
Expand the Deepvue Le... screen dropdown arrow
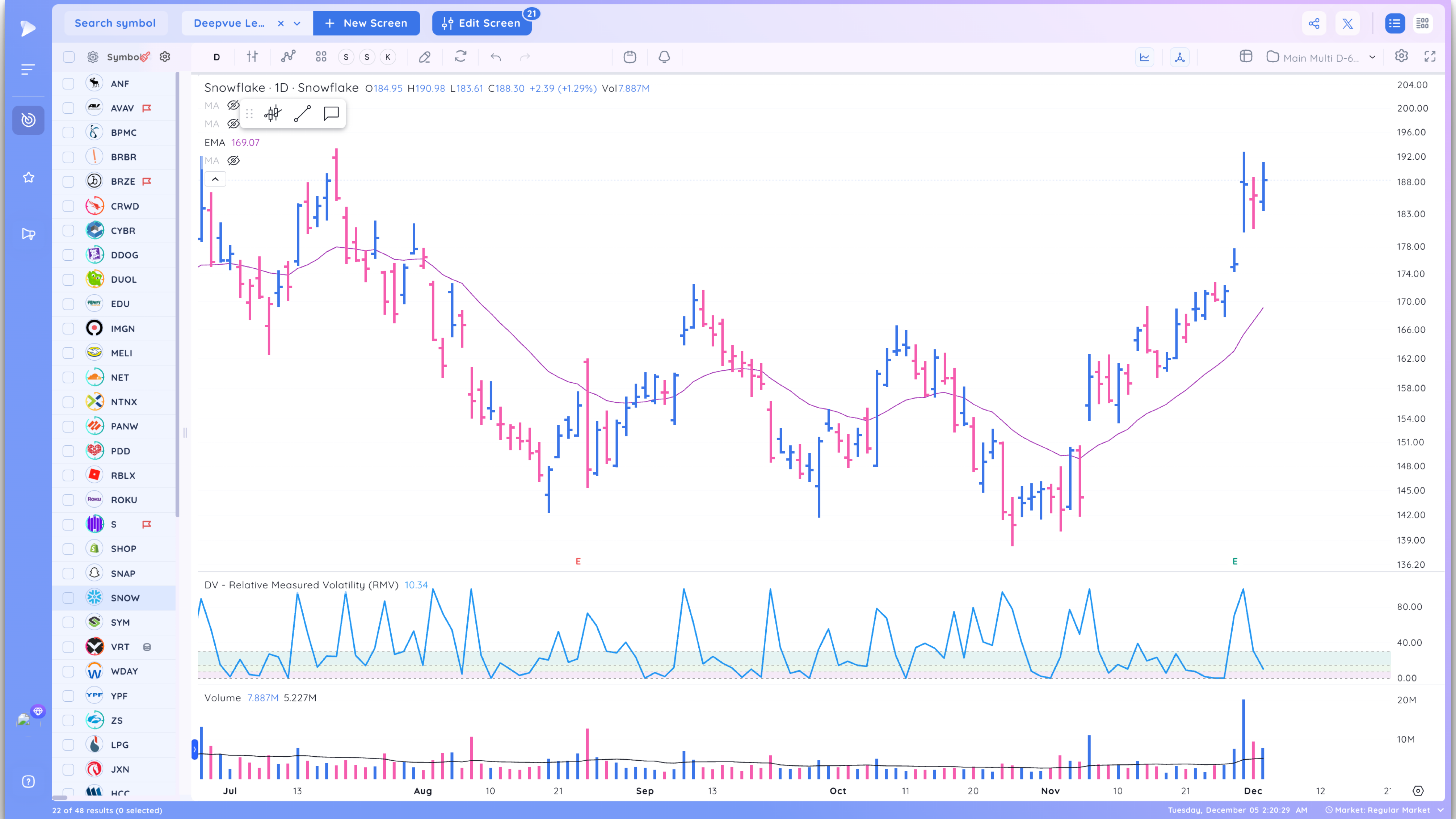coord(297,23)
